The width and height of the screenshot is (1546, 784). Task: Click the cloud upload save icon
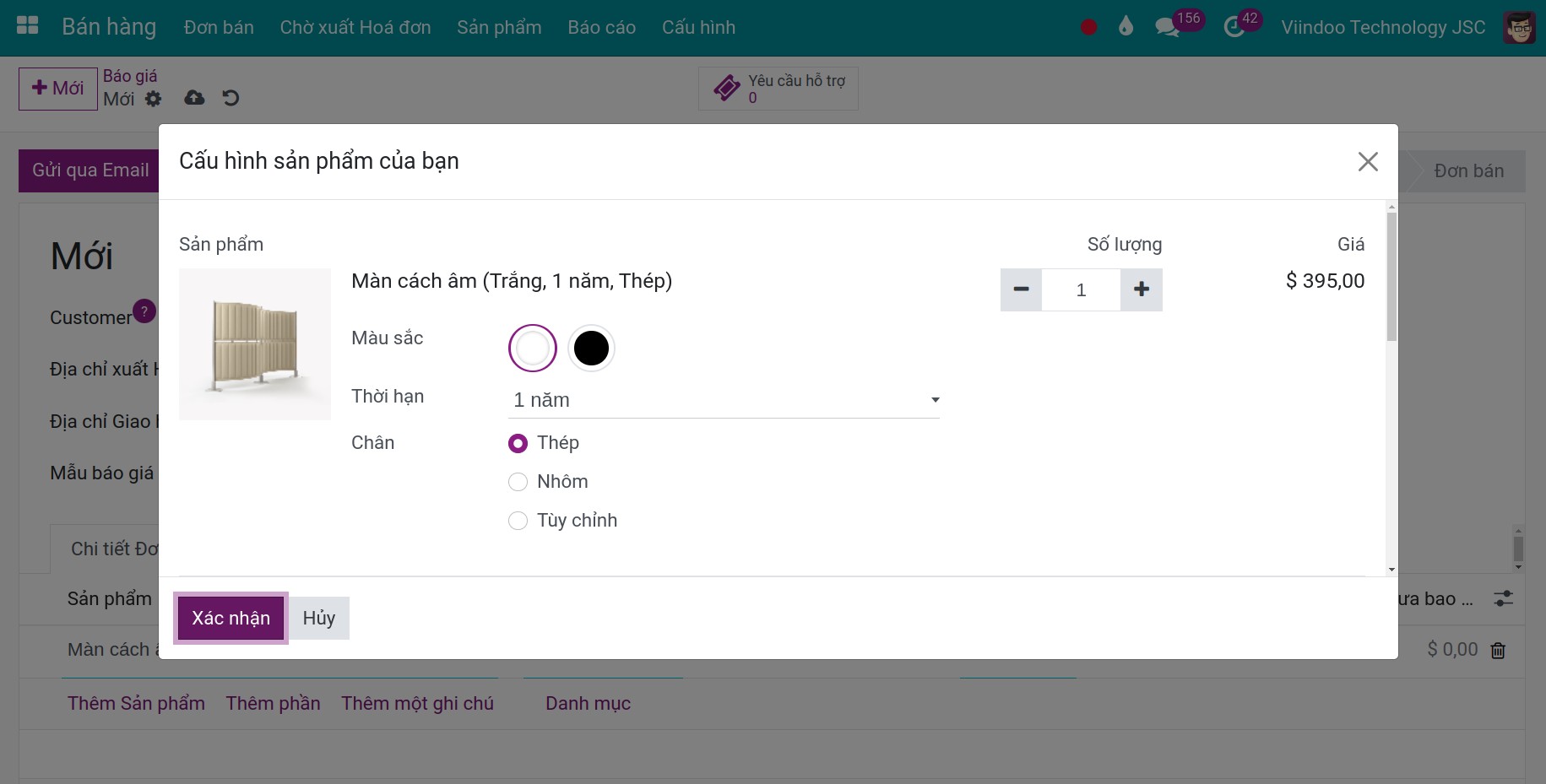click(194, 98)
